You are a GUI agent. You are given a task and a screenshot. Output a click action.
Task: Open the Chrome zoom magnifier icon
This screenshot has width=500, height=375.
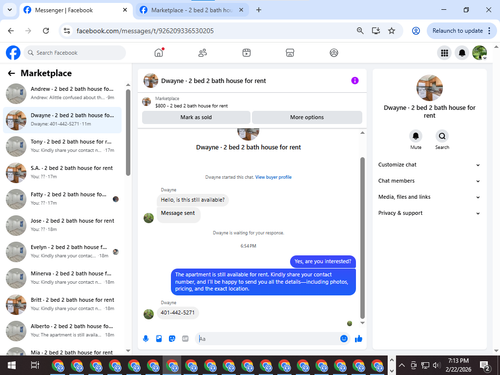(x=360, y=31)
